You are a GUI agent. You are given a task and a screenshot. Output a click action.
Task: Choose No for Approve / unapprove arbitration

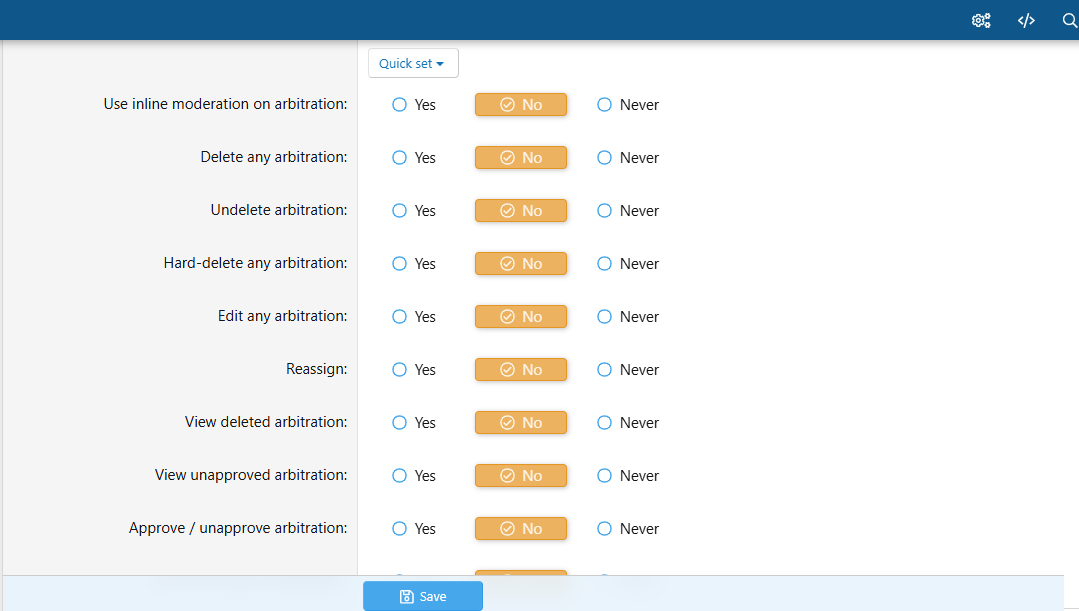pyautogui.click(x=520, y=529)
